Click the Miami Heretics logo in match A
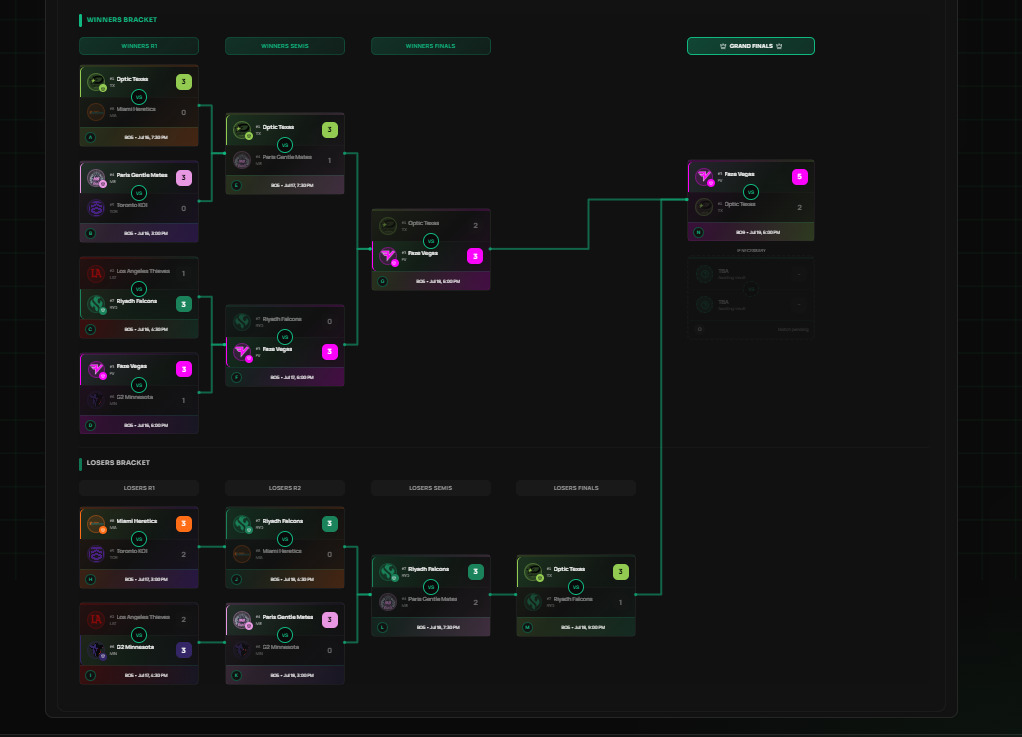The image size is (1022, 737). tap(96, 112)
